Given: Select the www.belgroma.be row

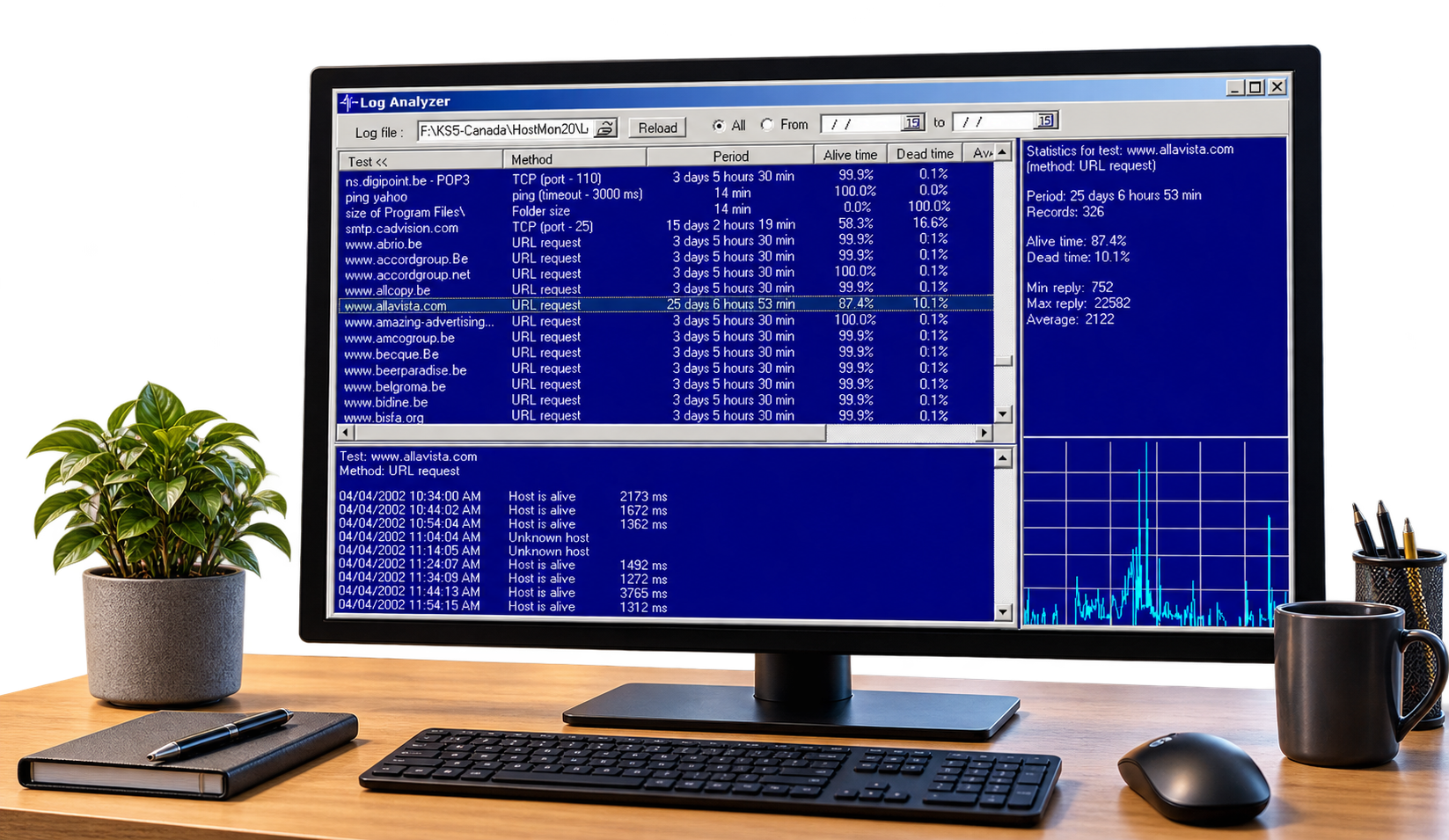Looking at the screenshot, I should (666, 384).
